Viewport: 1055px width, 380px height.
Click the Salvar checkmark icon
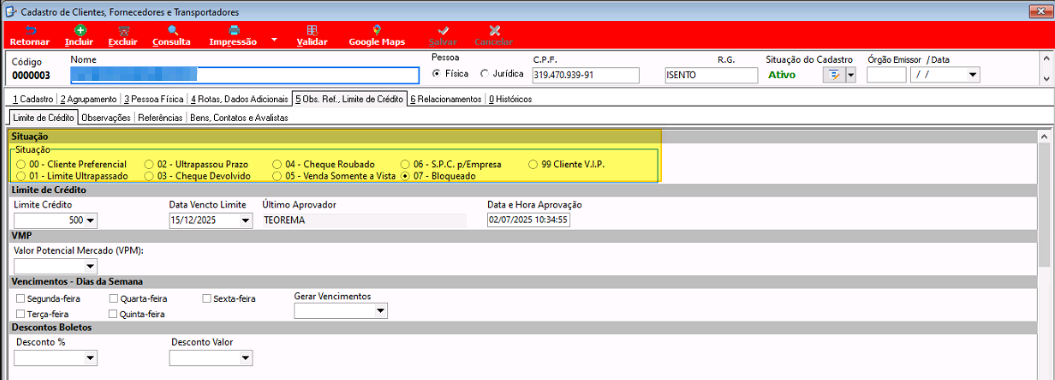point(443,30)
